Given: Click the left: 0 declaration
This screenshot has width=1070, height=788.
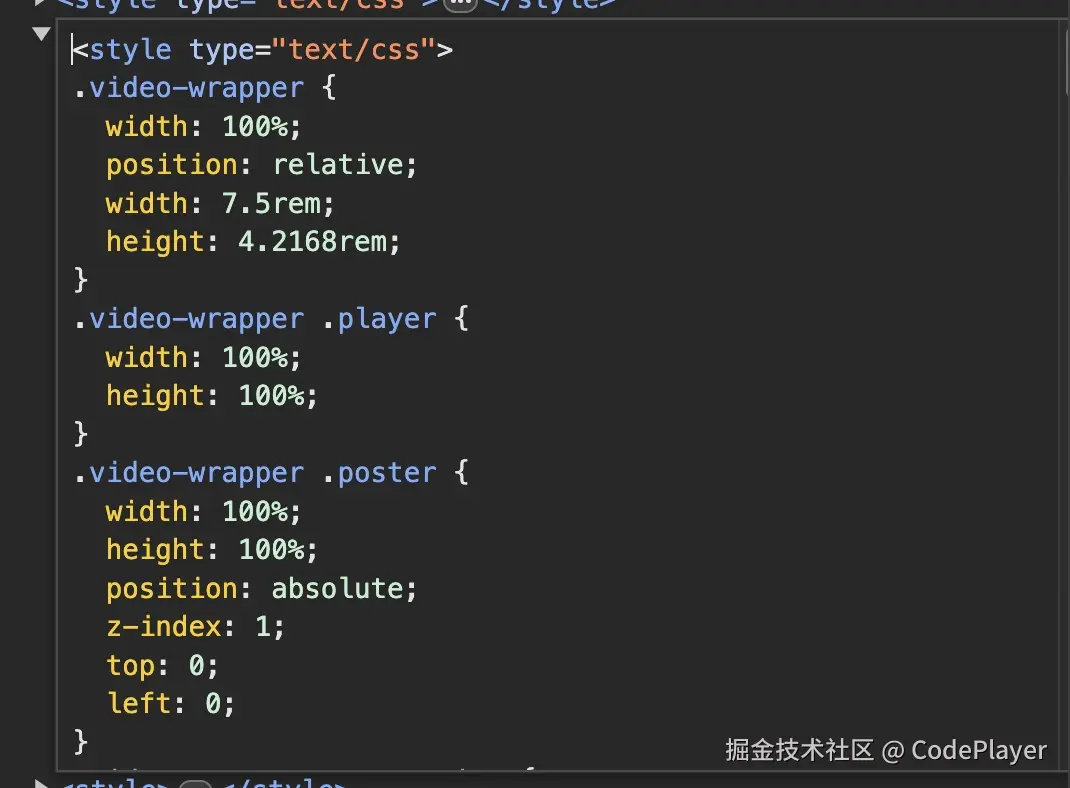Looking at the screenshot, I should click(170, 703).
